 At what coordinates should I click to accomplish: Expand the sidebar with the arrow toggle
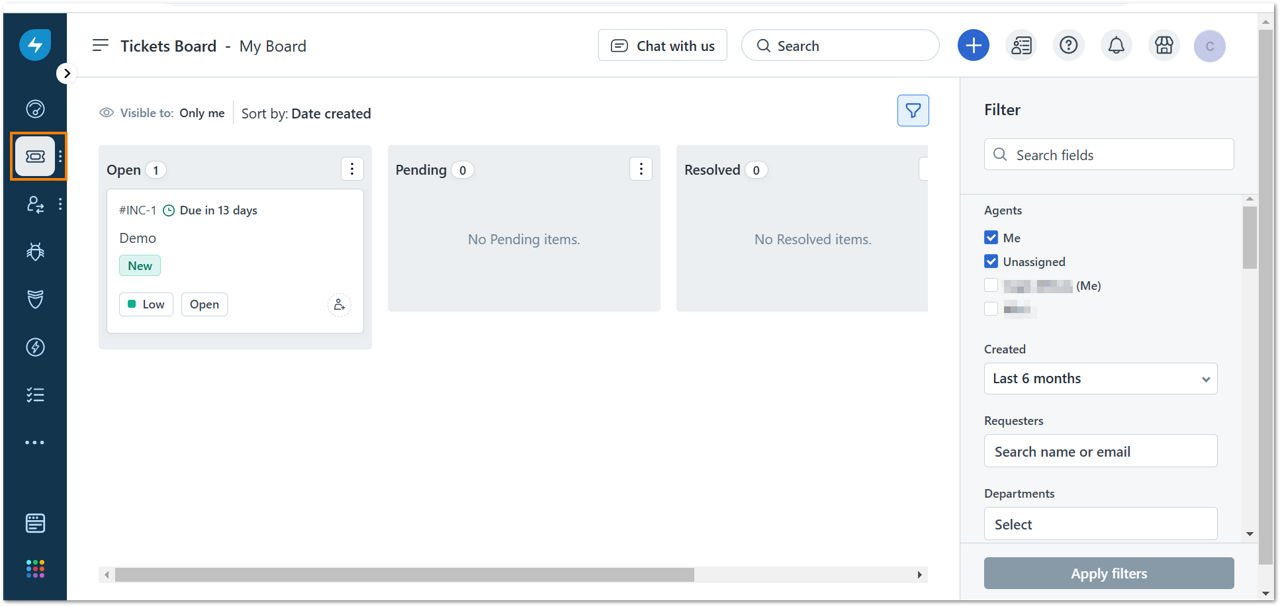point(66,73)
